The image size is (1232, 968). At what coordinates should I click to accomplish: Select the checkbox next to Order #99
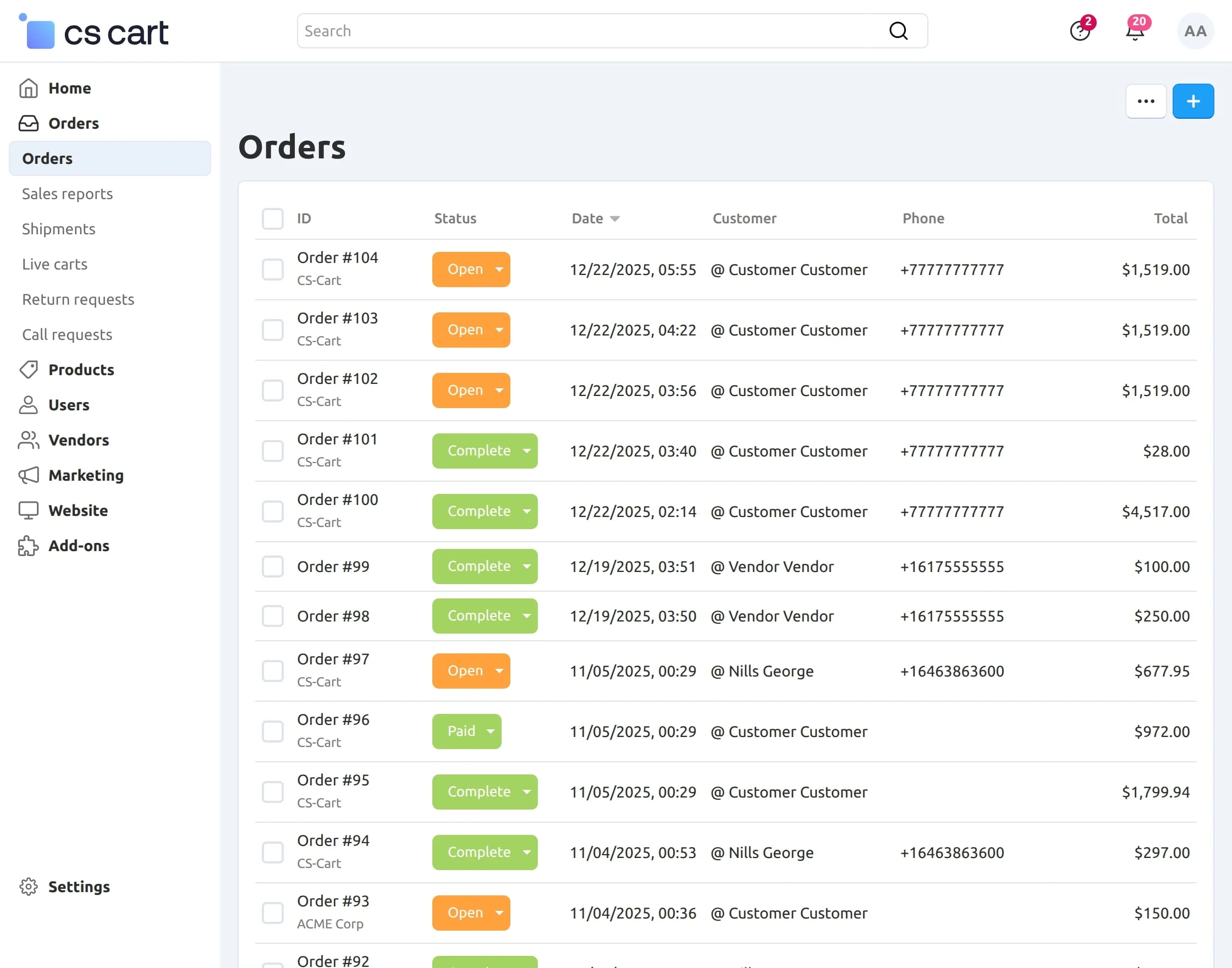(x=273, y=566)
